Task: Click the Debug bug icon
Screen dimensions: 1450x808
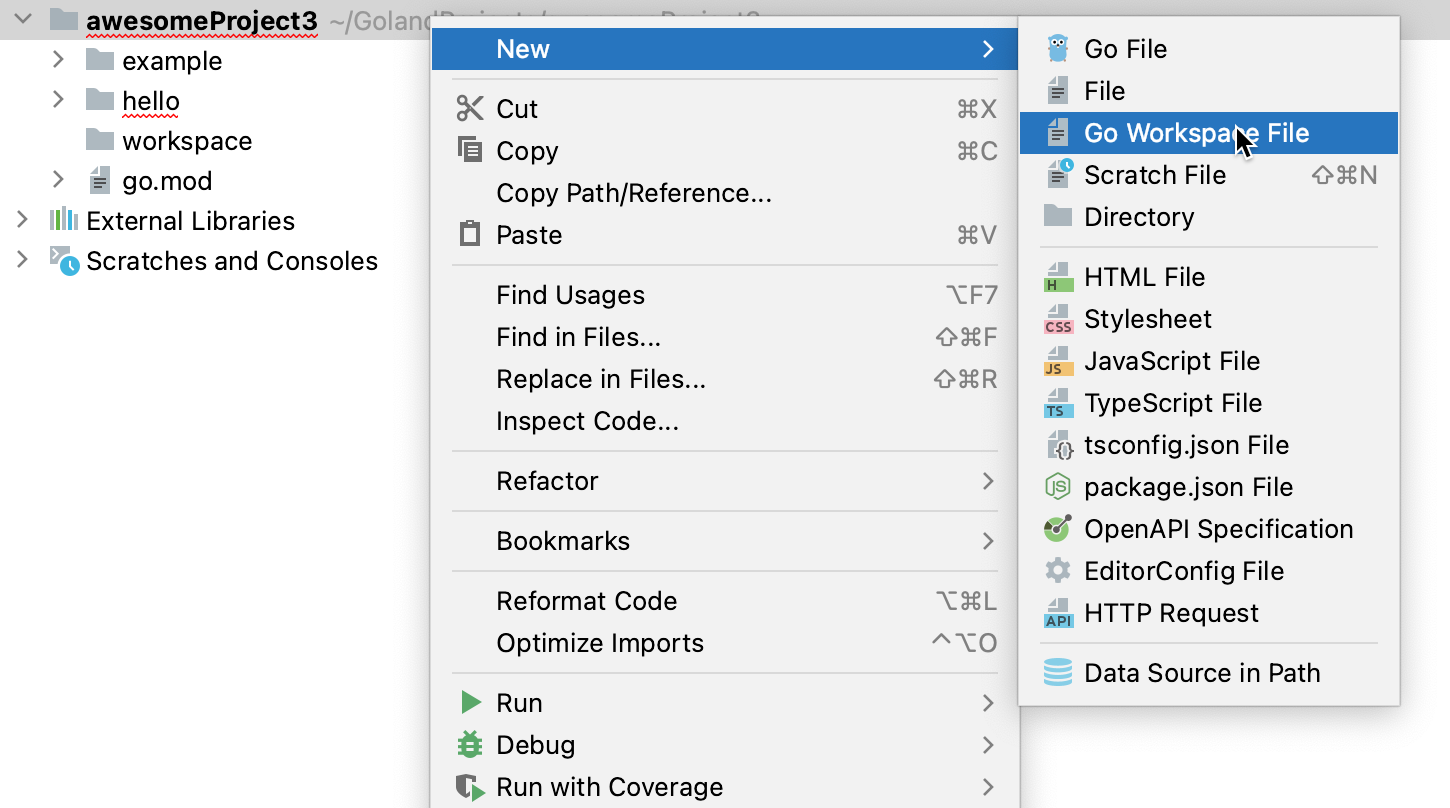Action: pos(469,744)
